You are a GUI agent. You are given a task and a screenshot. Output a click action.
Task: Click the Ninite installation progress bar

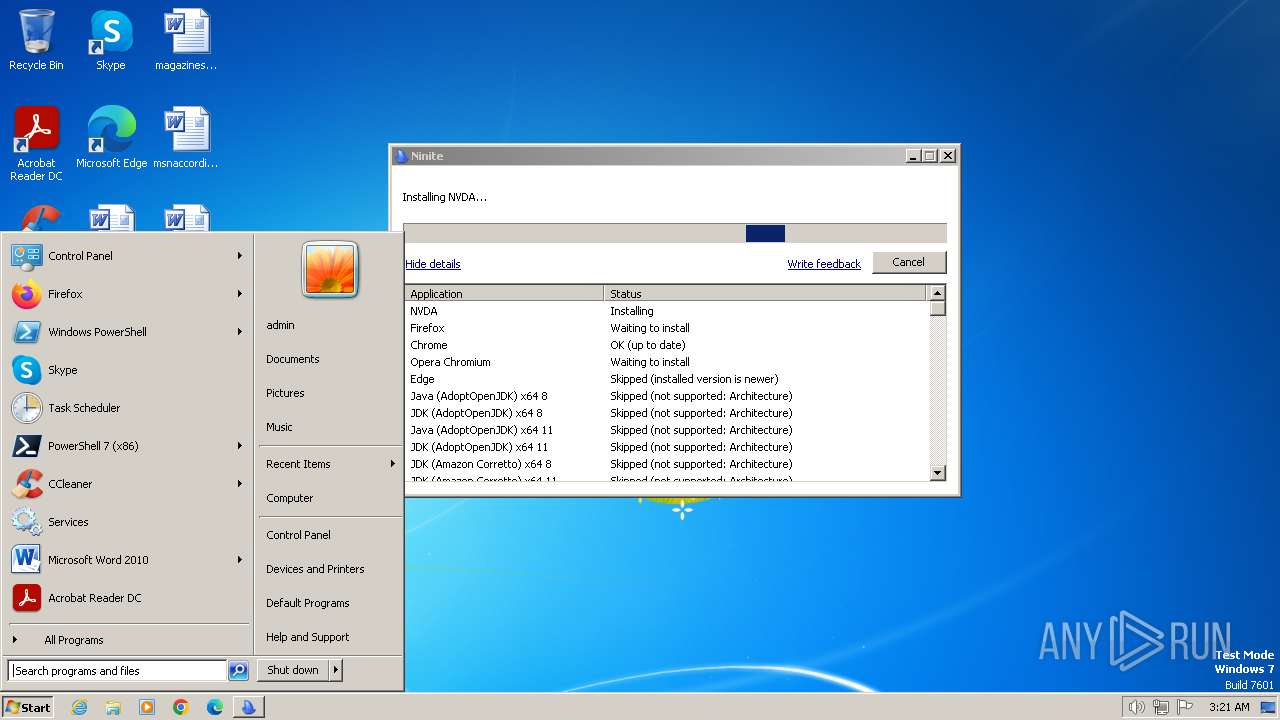pyautogui.click(x=675, y=233)
